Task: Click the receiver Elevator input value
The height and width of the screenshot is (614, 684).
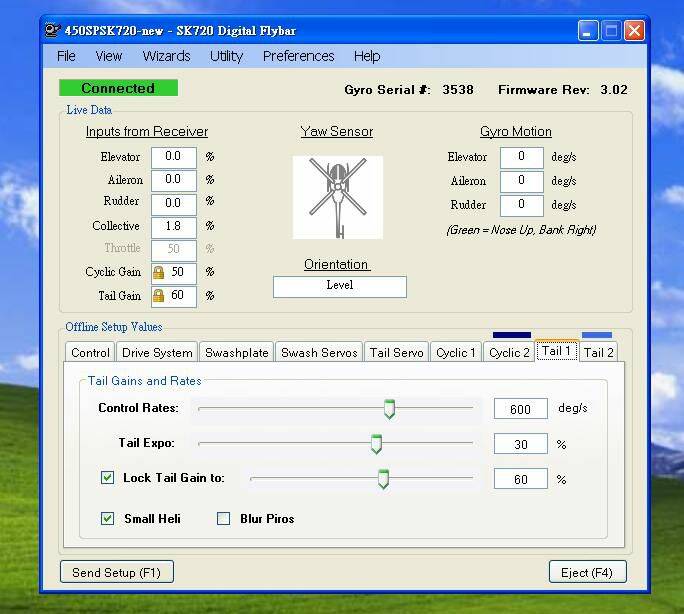Action: click(174, 157)
